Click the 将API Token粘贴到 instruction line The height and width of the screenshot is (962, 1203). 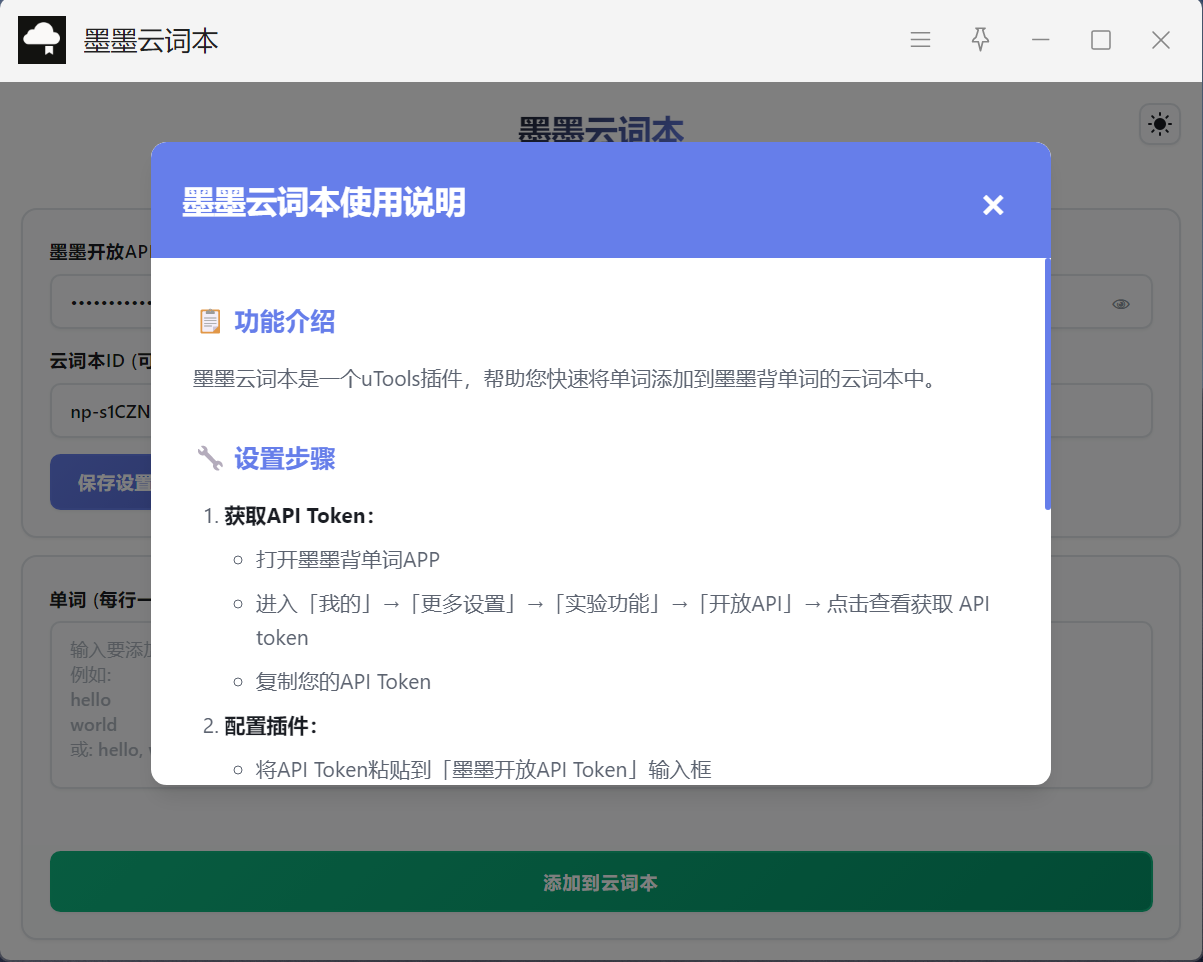point(484,770)
